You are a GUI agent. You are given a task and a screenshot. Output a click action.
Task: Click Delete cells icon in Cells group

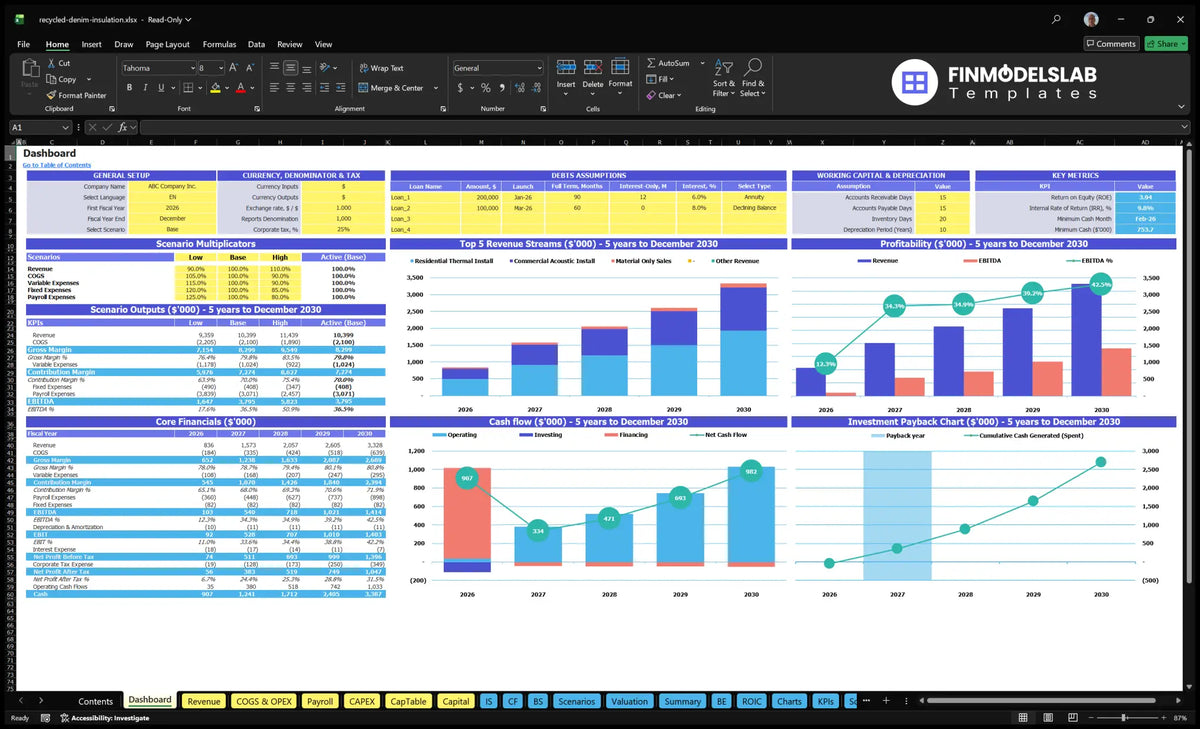[x=593, y=67]
